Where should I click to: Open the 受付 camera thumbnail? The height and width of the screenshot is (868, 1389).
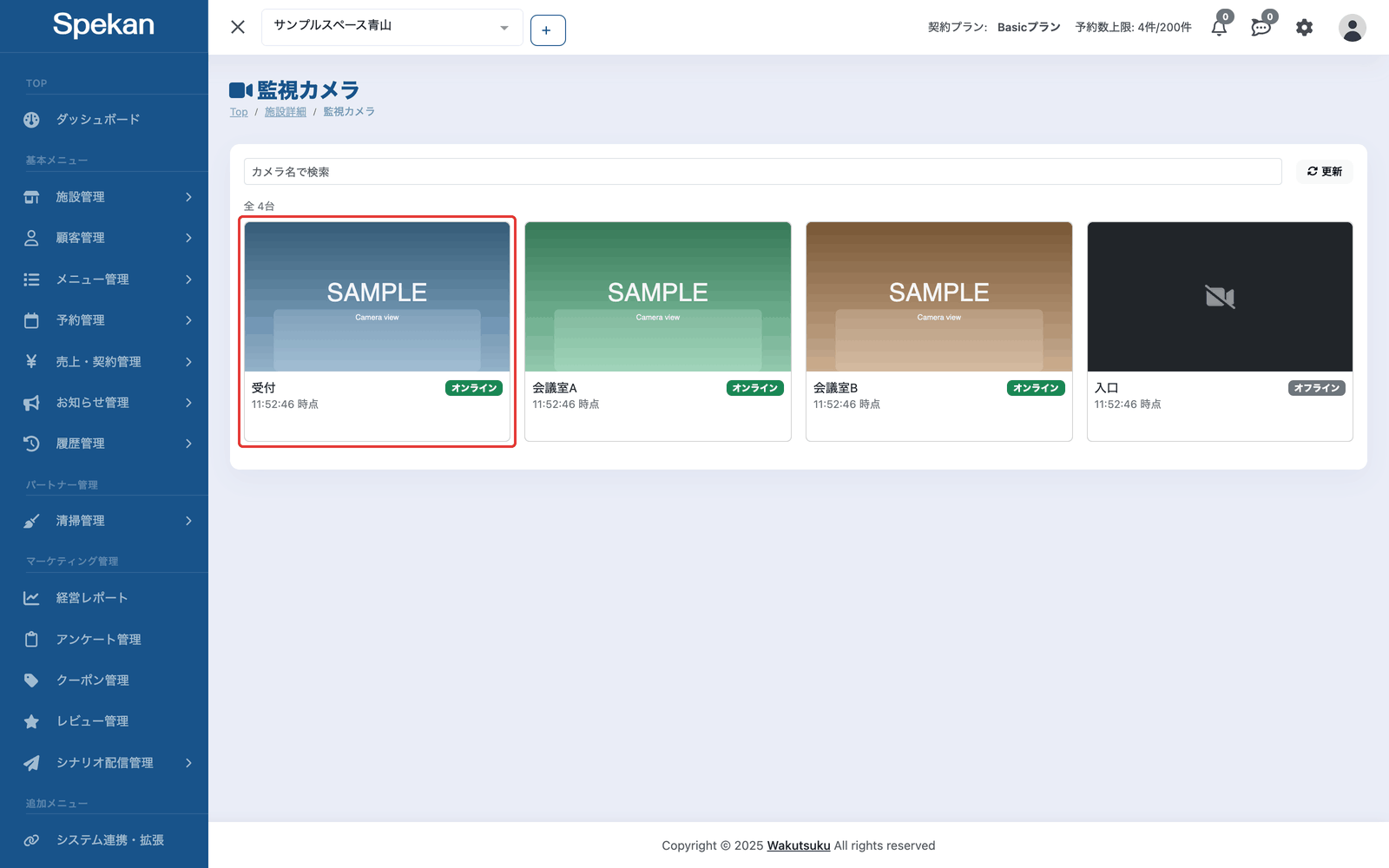[x=377, y=297]
